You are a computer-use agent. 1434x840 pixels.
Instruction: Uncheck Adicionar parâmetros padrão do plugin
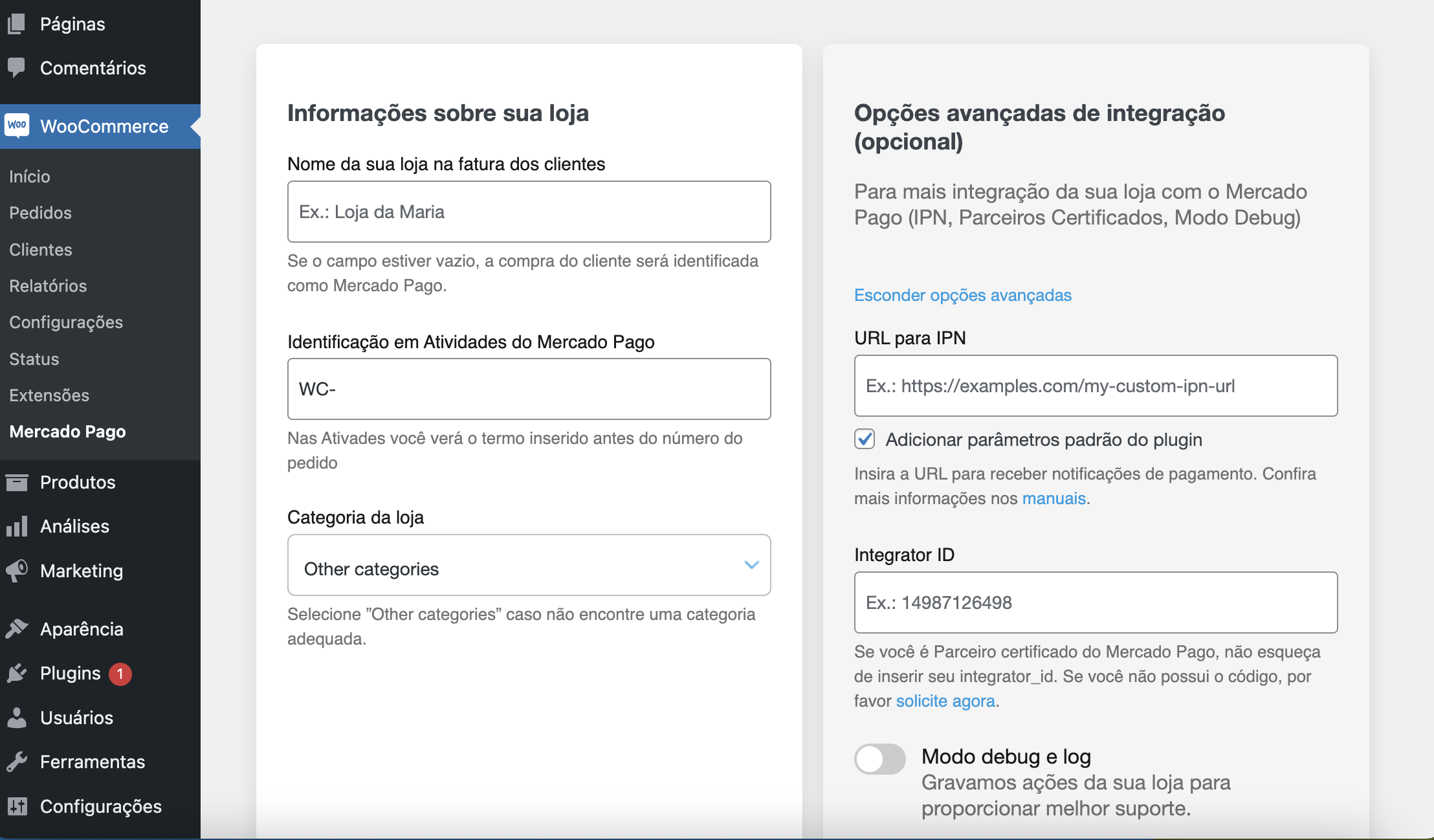coord(865,439)
